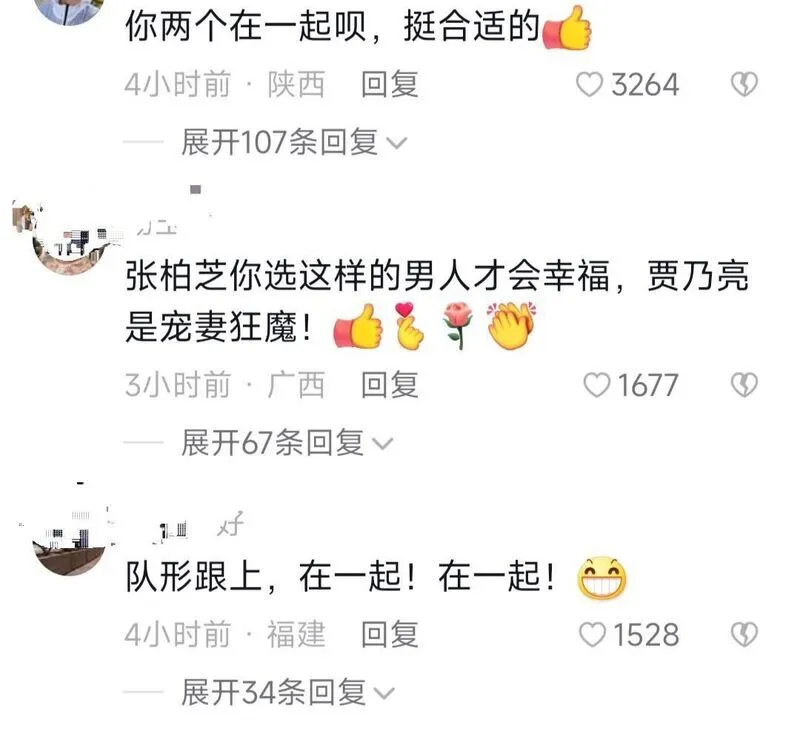Viewport: 800px width, 734px height.
Task: Dislike the 广西 comment with broken heart
Action: click(744, 385)
